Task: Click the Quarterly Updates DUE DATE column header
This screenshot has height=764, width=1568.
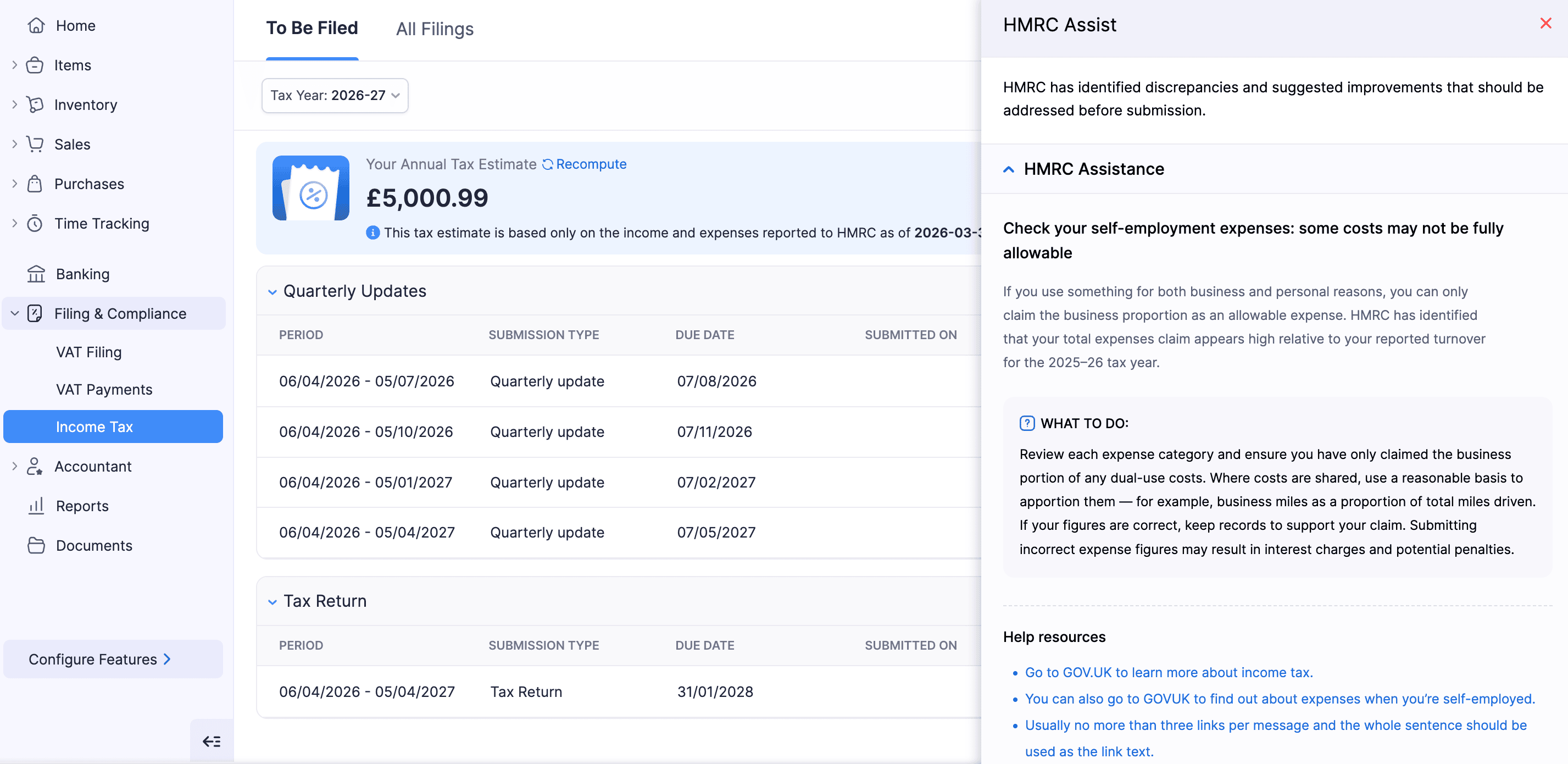Action: click(x=705, y=335)
